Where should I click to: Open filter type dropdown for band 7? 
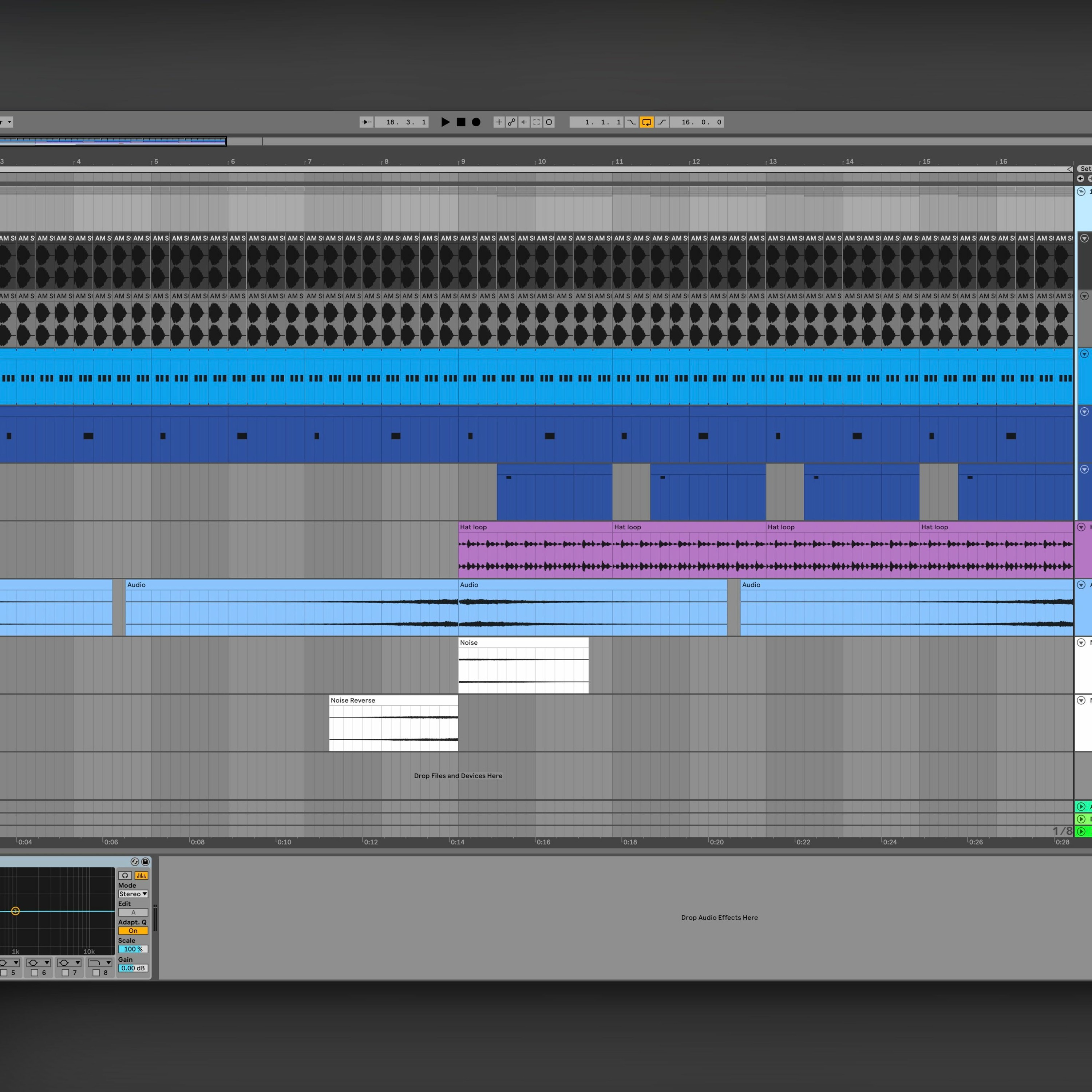coord(70,962)
